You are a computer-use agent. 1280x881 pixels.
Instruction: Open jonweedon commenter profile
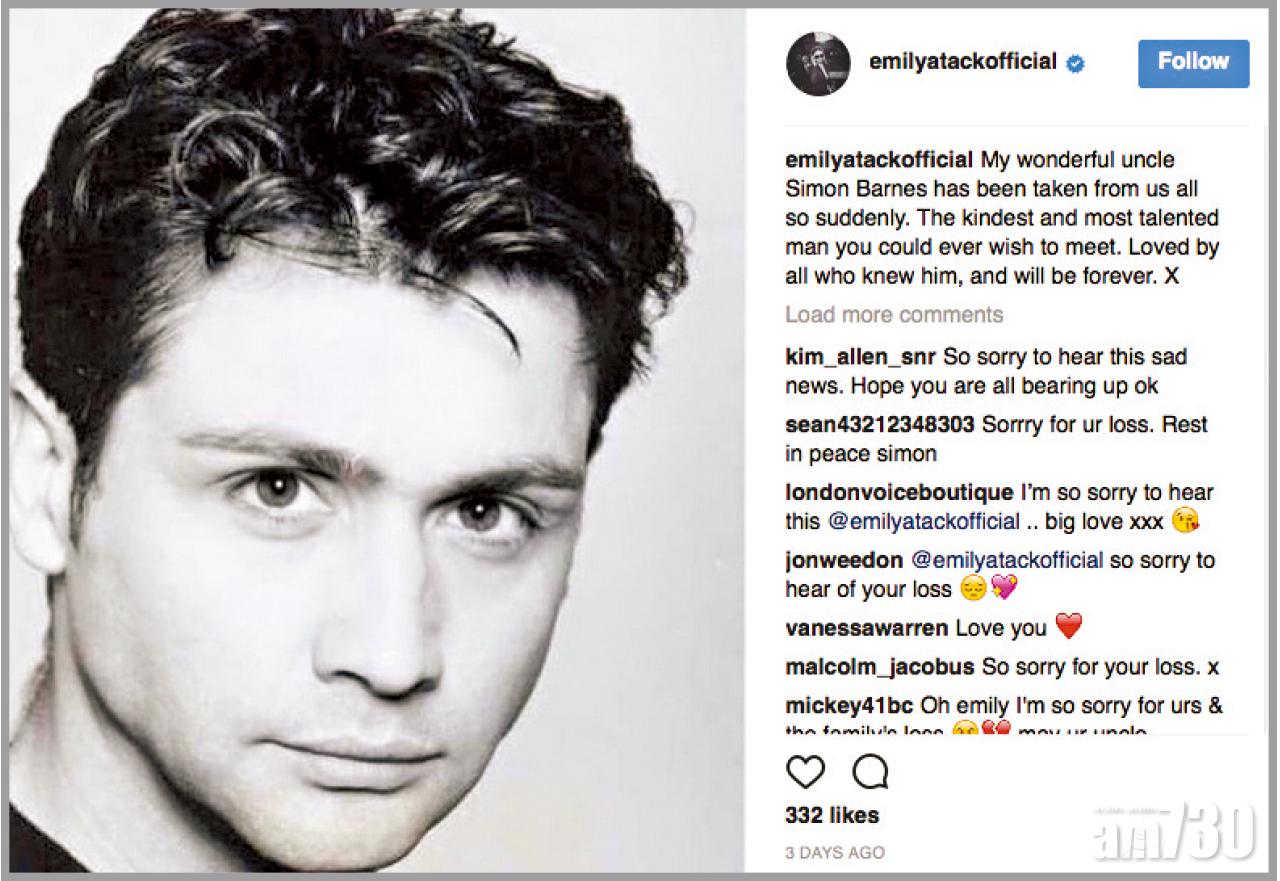[x=843, y=560]
